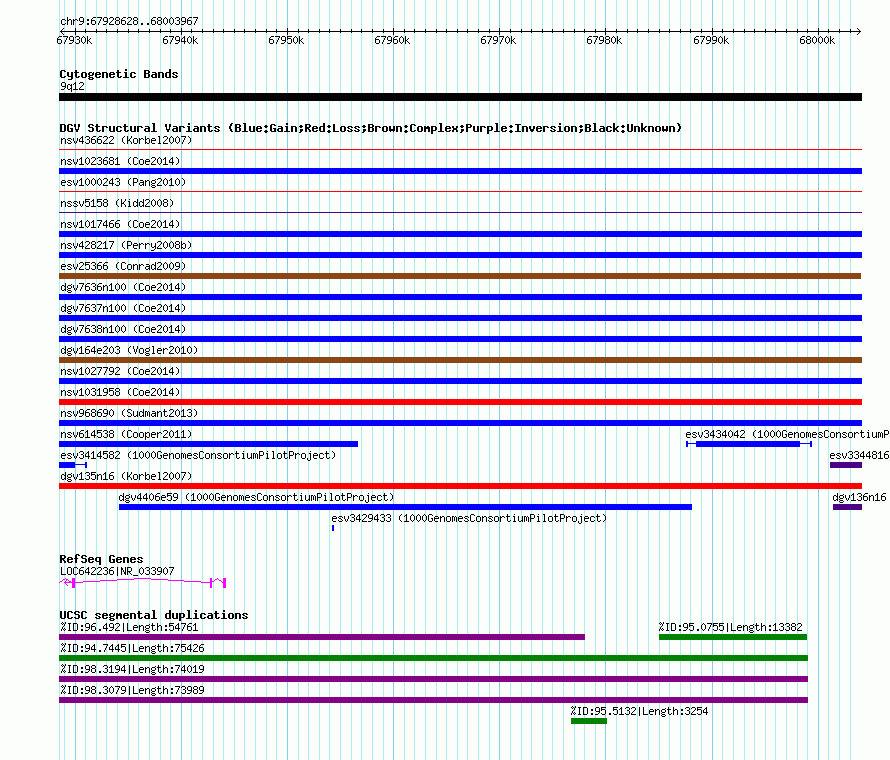Click the UCSC segmental duplications track title
Image resolution: width=890 pixels, height=760 pixels.
(154, 615)
